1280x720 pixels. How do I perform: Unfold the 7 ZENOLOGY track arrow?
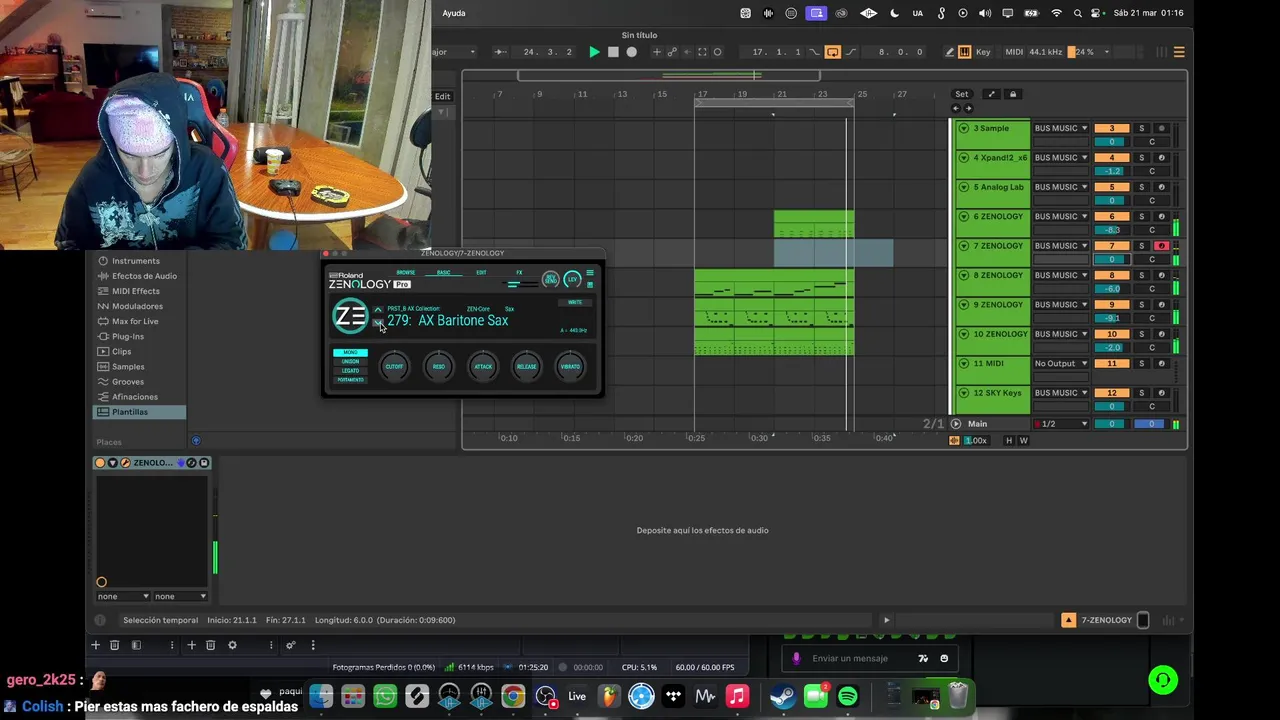tap(963, 246)
